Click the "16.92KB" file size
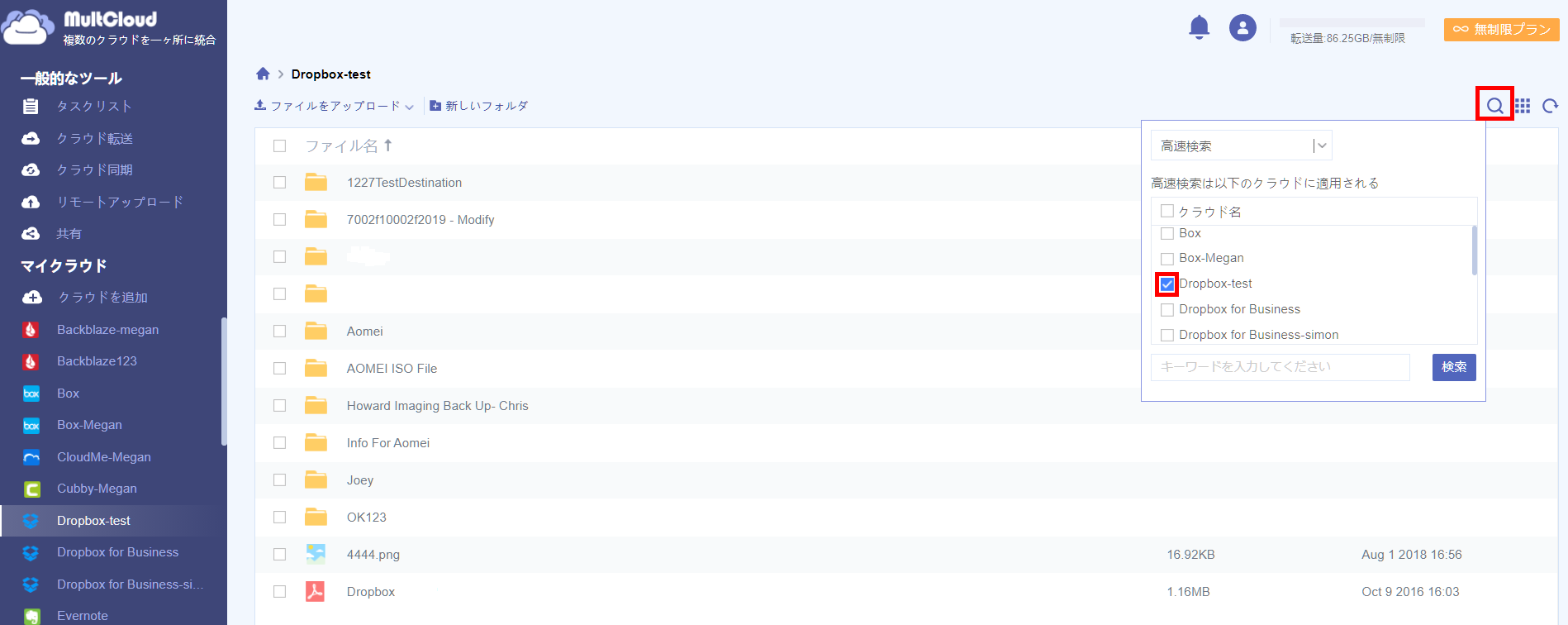Viewport: 1568px width, 625px height. click(1191, 554)
